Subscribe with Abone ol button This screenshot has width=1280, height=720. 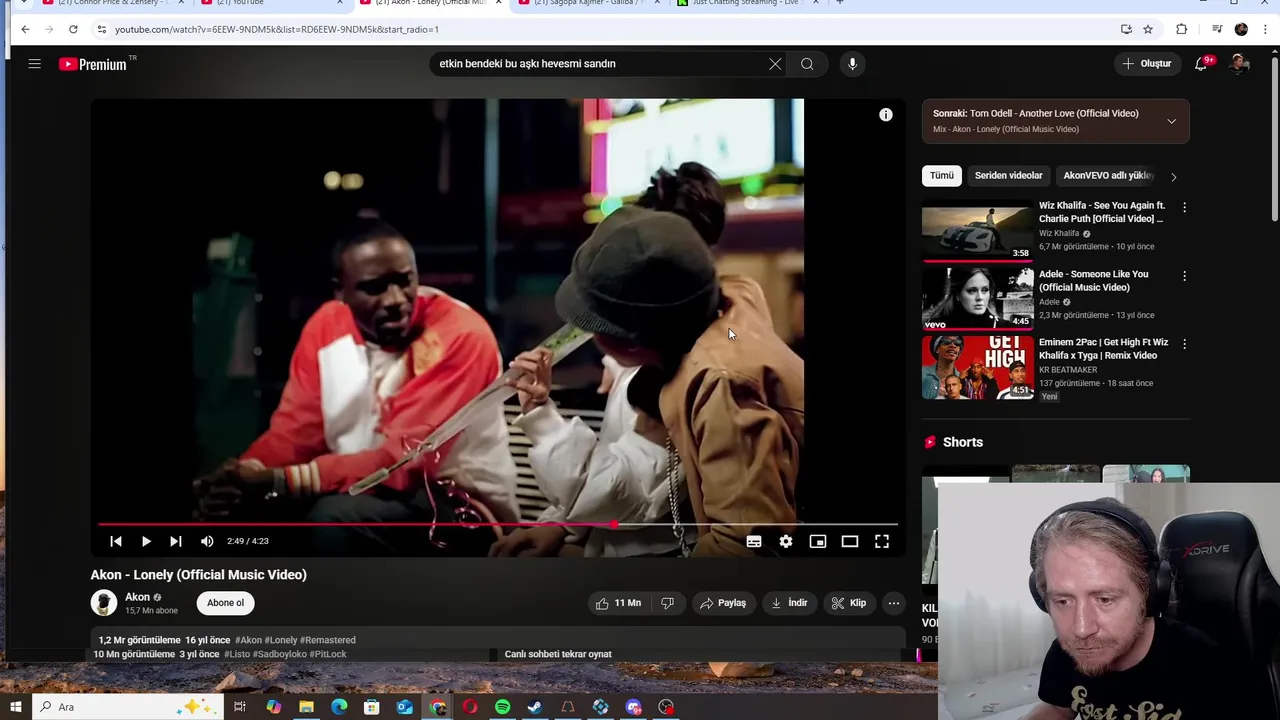tap(225, 603)
